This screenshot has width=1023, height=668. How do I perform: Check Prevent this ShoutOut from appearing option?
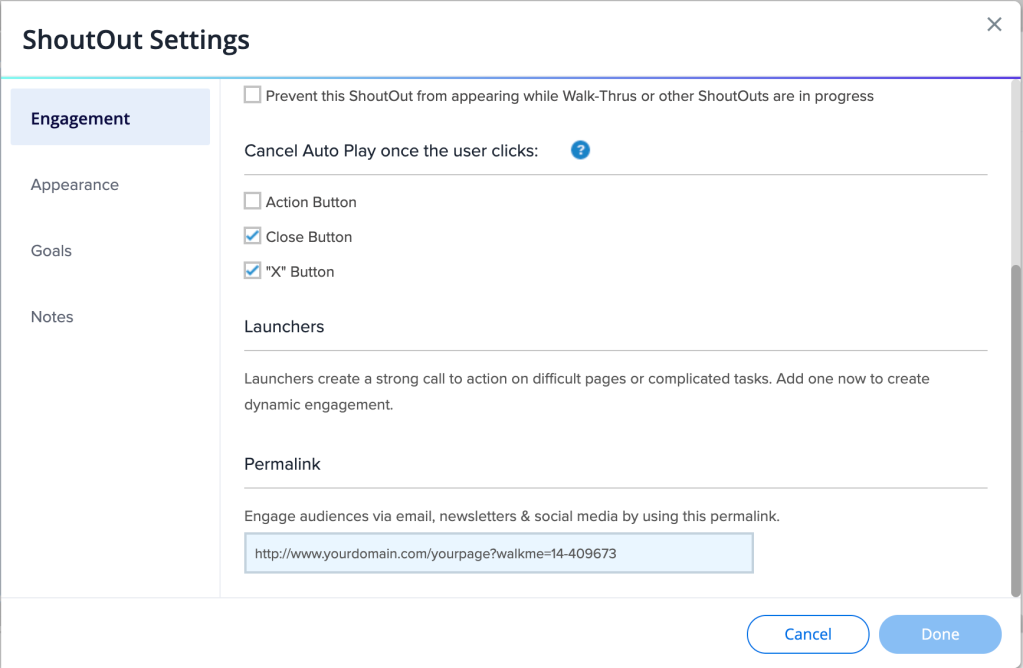click(x=253, y=95)
